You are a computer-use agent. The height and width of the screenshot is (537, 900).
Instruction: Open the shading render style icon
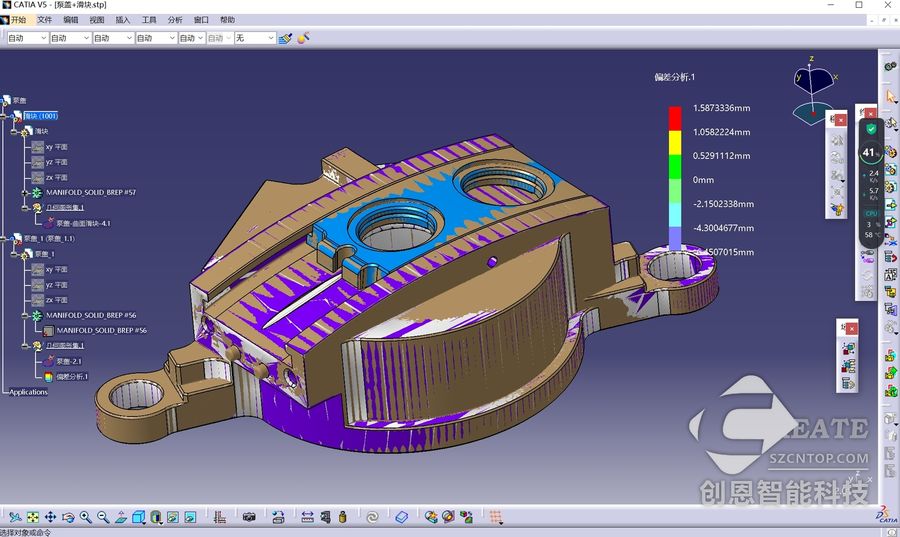click(x=156, y=517)
